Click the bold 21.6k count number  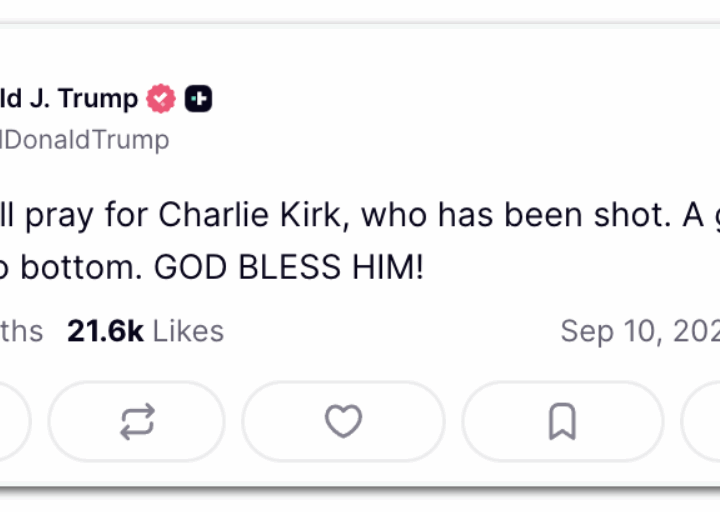point(105,331)
